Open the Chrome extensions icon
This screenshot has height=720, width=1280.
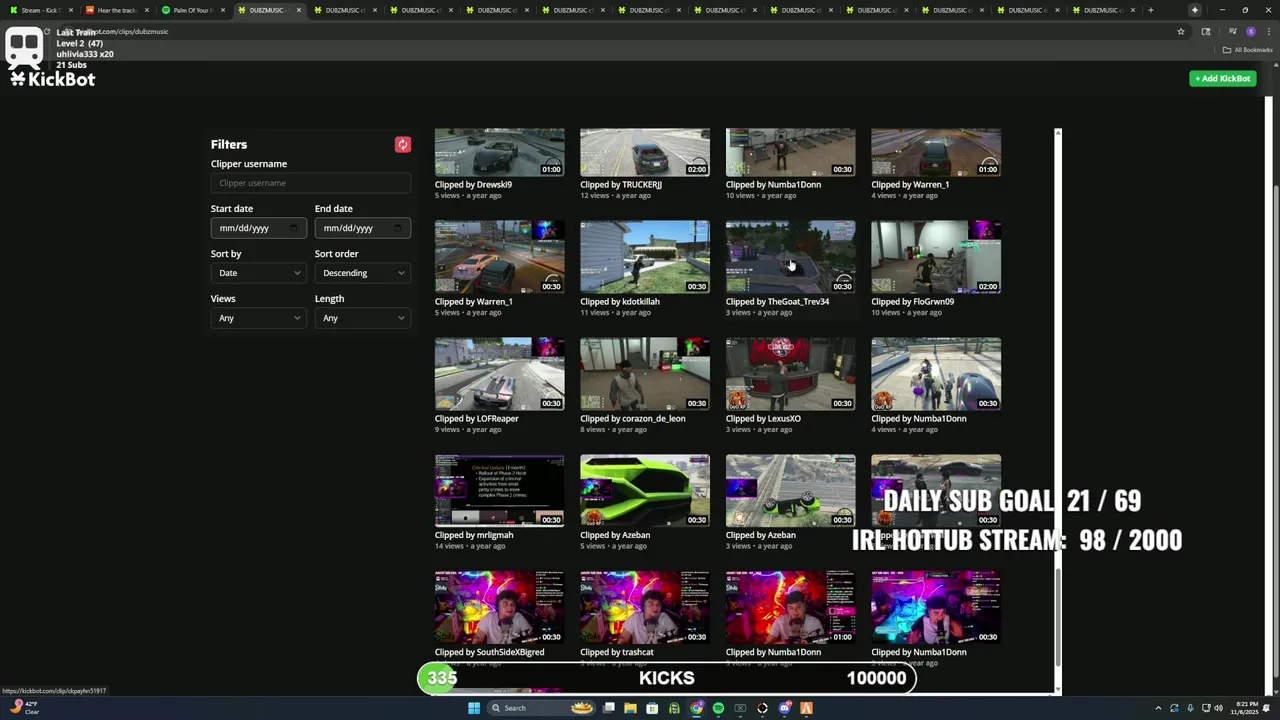pos(1205,31)
